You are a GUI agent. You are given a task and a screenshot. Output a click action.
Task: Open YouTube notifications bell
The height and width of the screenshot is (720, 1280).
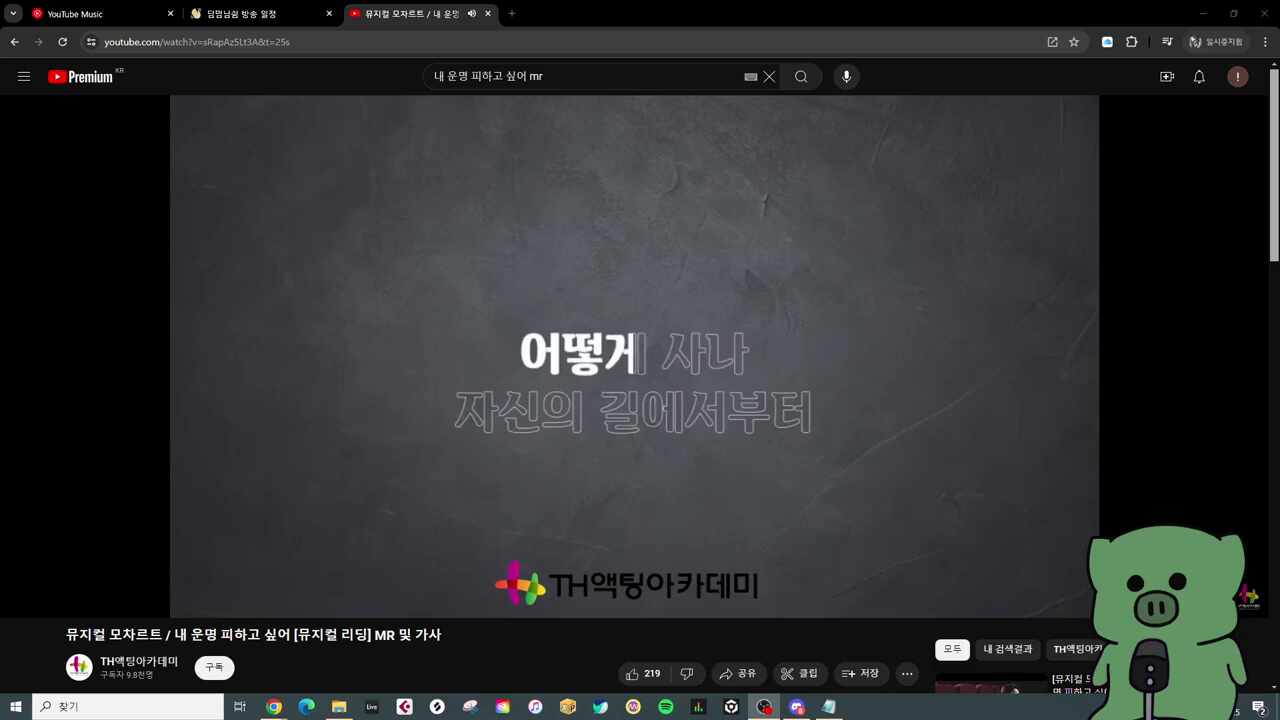(x=1199, y=77)
